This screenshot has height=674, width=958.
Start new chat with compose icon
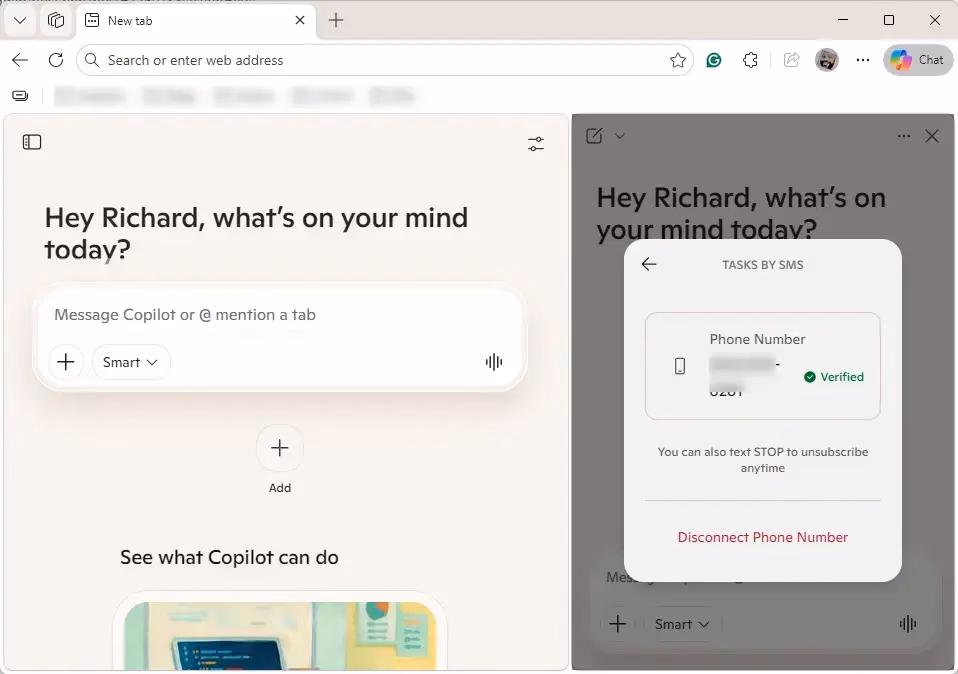click(x=594, y=136)
